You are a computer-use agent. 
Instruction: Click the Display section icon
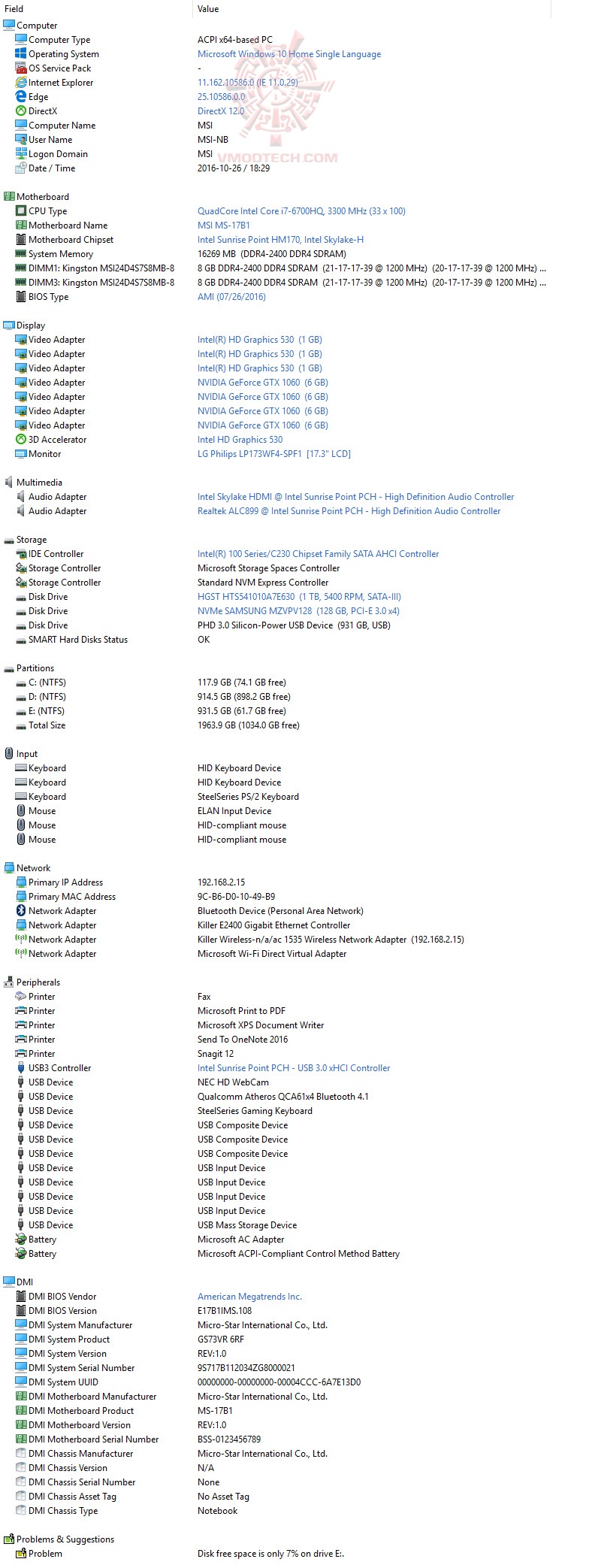tap(9, 325)
